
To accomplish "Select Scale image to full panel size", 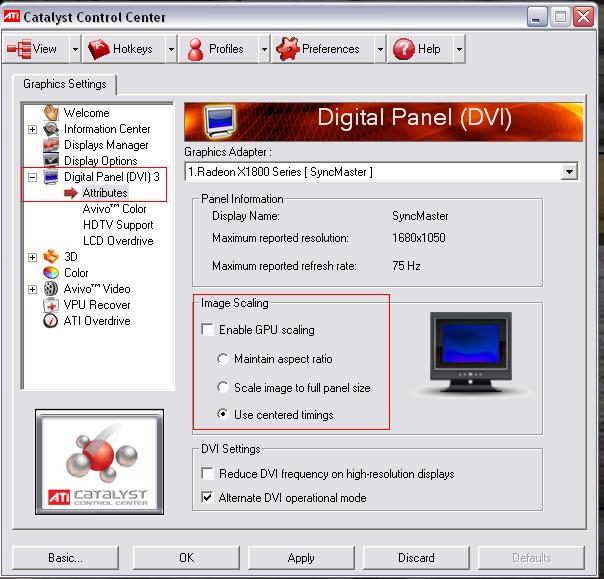I will tap(223, 387).
